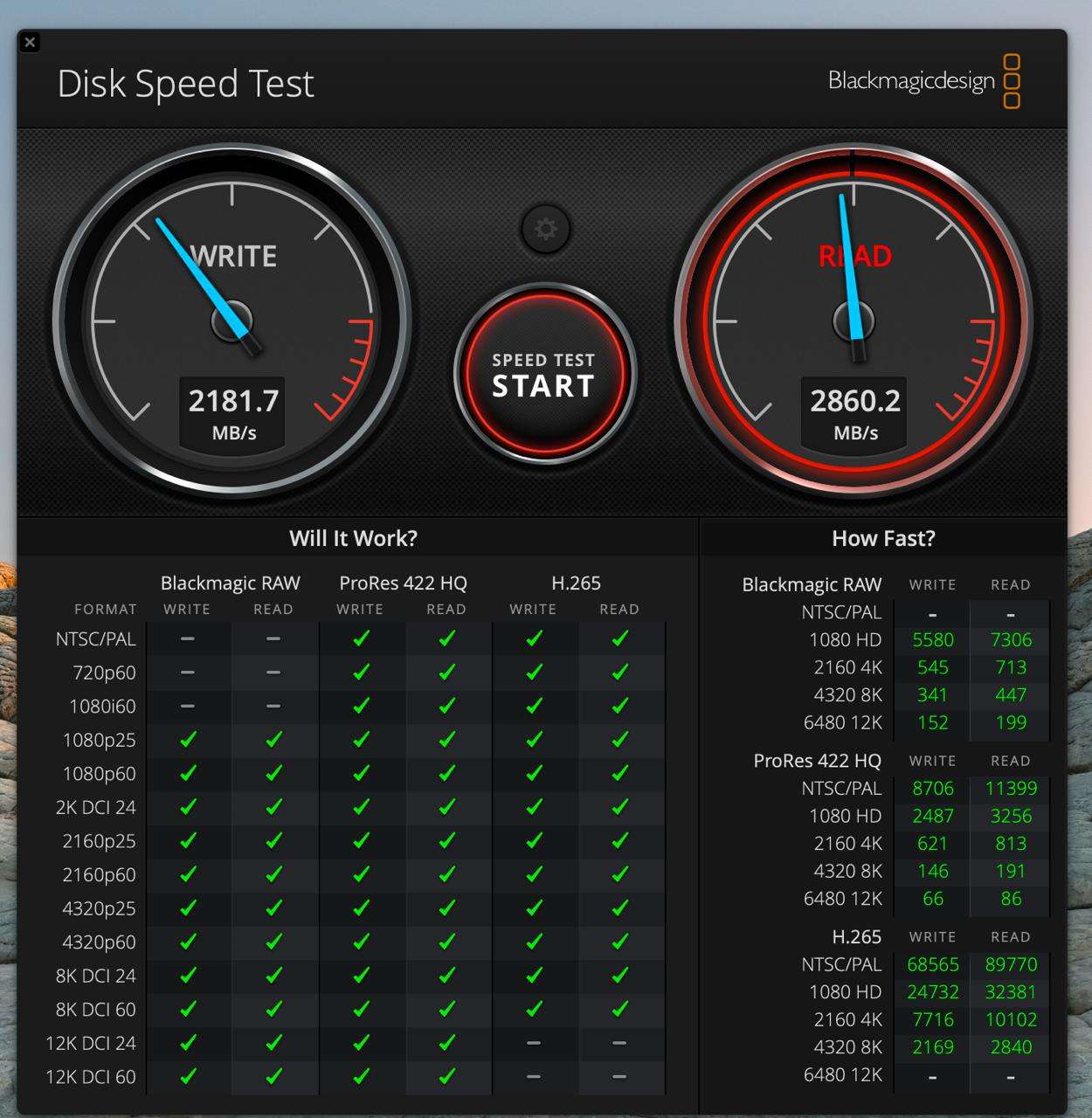Click ProRes 422 HQ write checkmark for NTSC/PAL
The width and height of the screenshot is (1092, 1118).
tap(361, 639)
